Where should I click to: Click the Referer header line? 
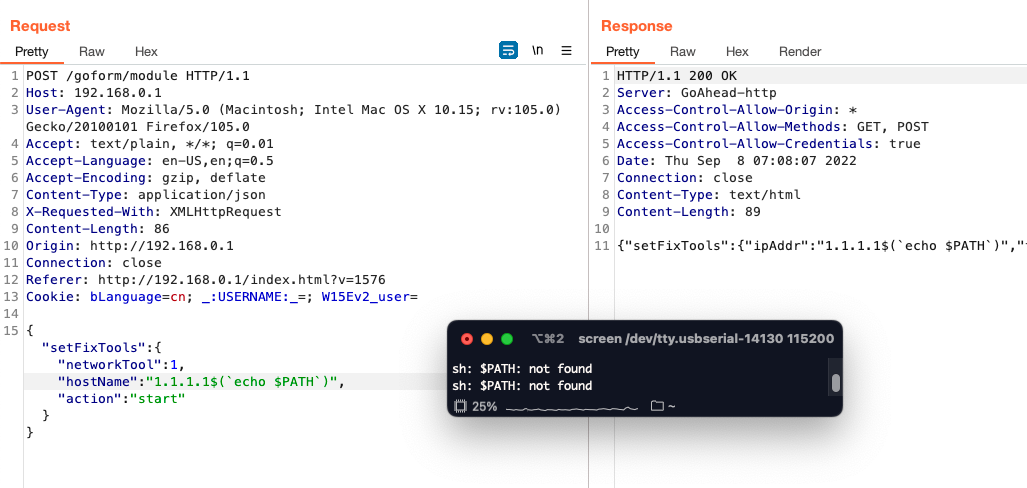[x=206, y=280]
